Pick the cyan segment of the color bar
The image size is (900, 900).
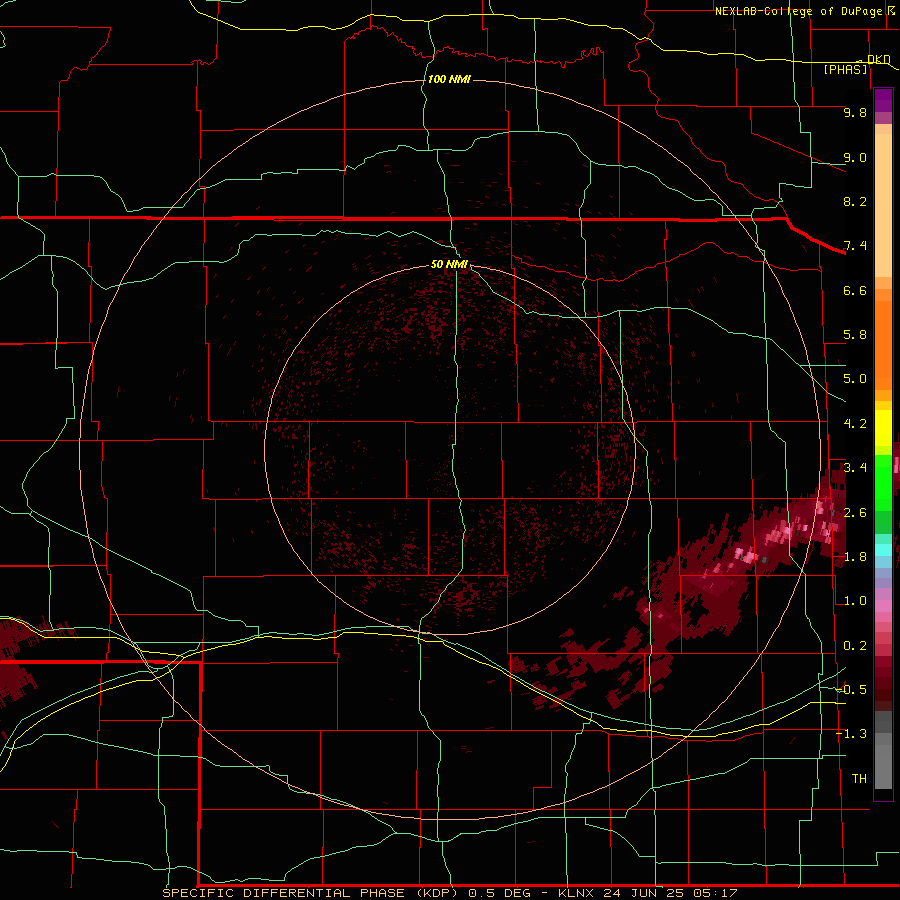click(883, 550)
